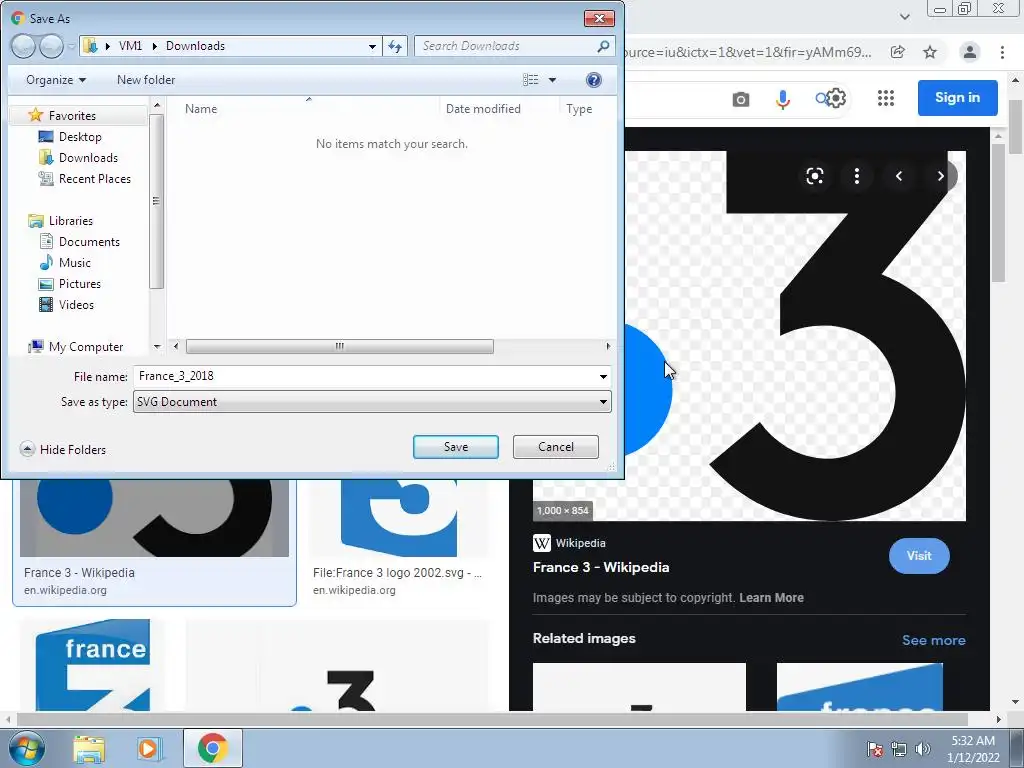The width and height of the screenshot is (1024, 768).
Task: Open the view options dropdown arrow
Action: (x=552, y=80)
